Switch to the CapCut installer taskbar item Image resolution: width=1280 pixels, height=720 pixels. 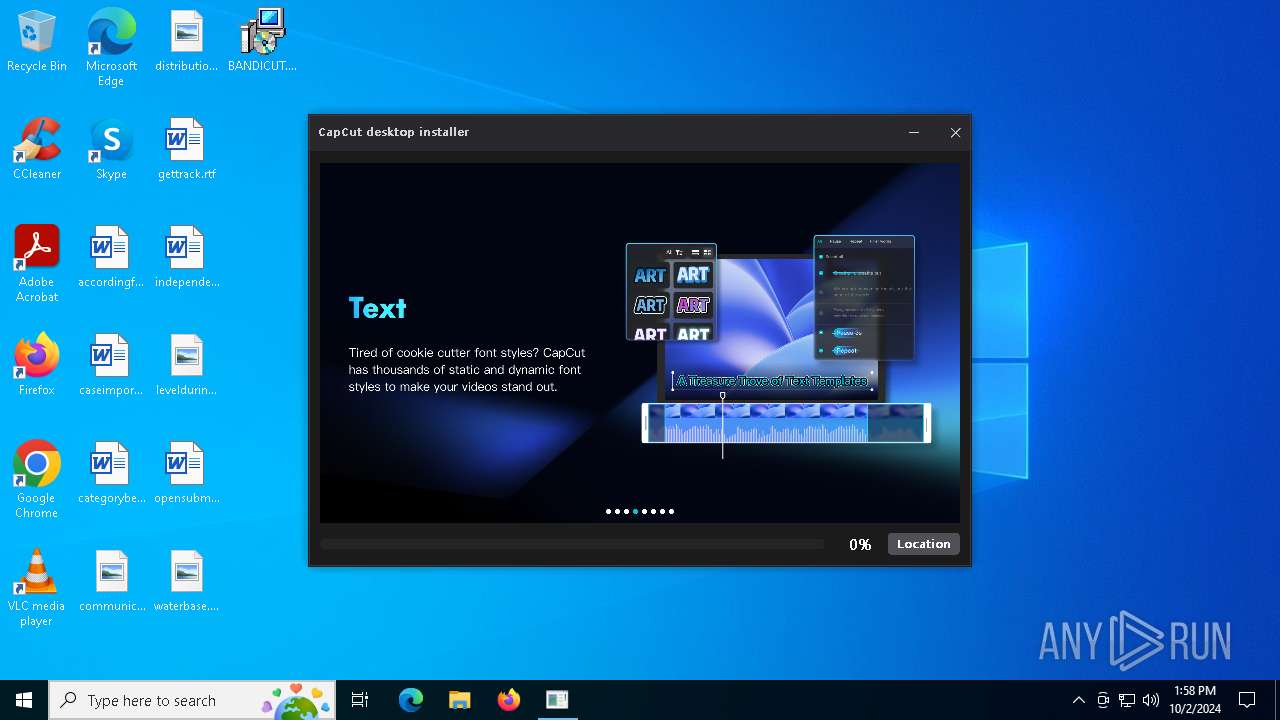[557, 700]
